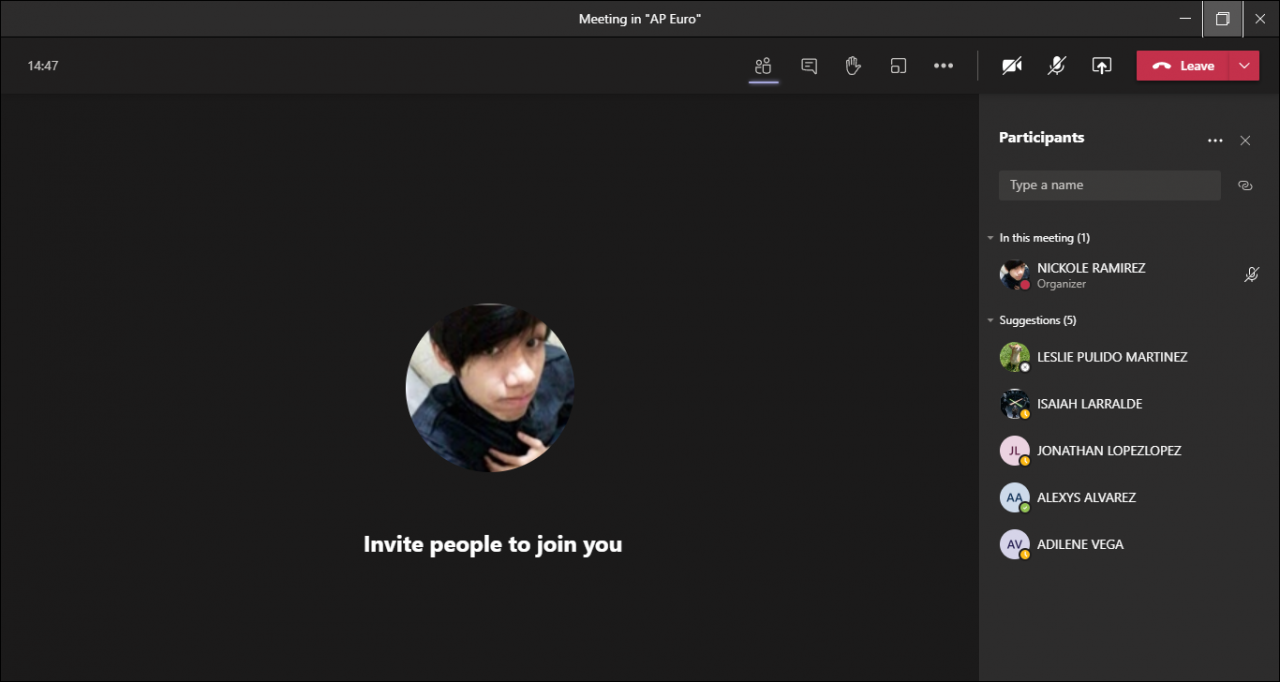Collapse the Suggestions section
1280x682 pixels.
(x=1031, y=320)
